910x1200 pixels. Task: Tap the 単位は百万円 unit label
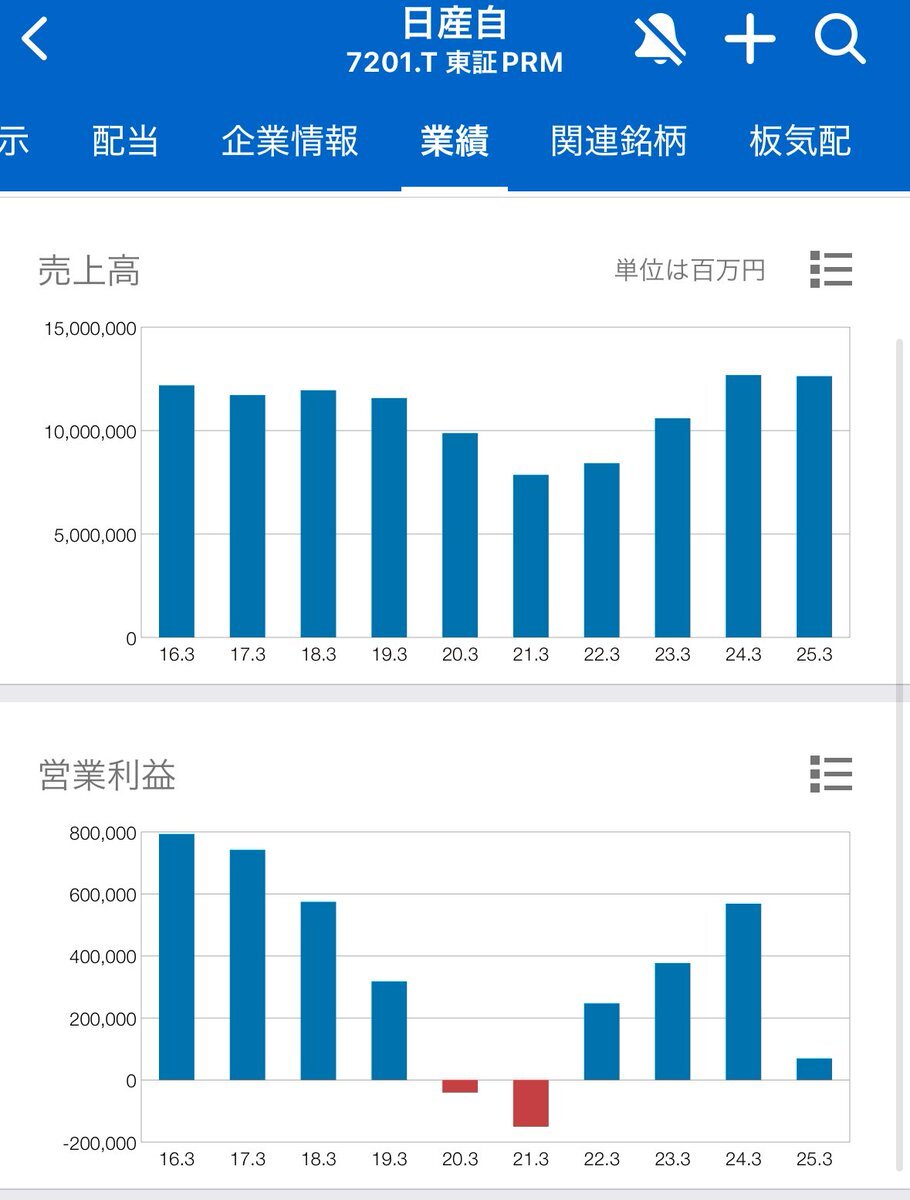coord(690,270)
